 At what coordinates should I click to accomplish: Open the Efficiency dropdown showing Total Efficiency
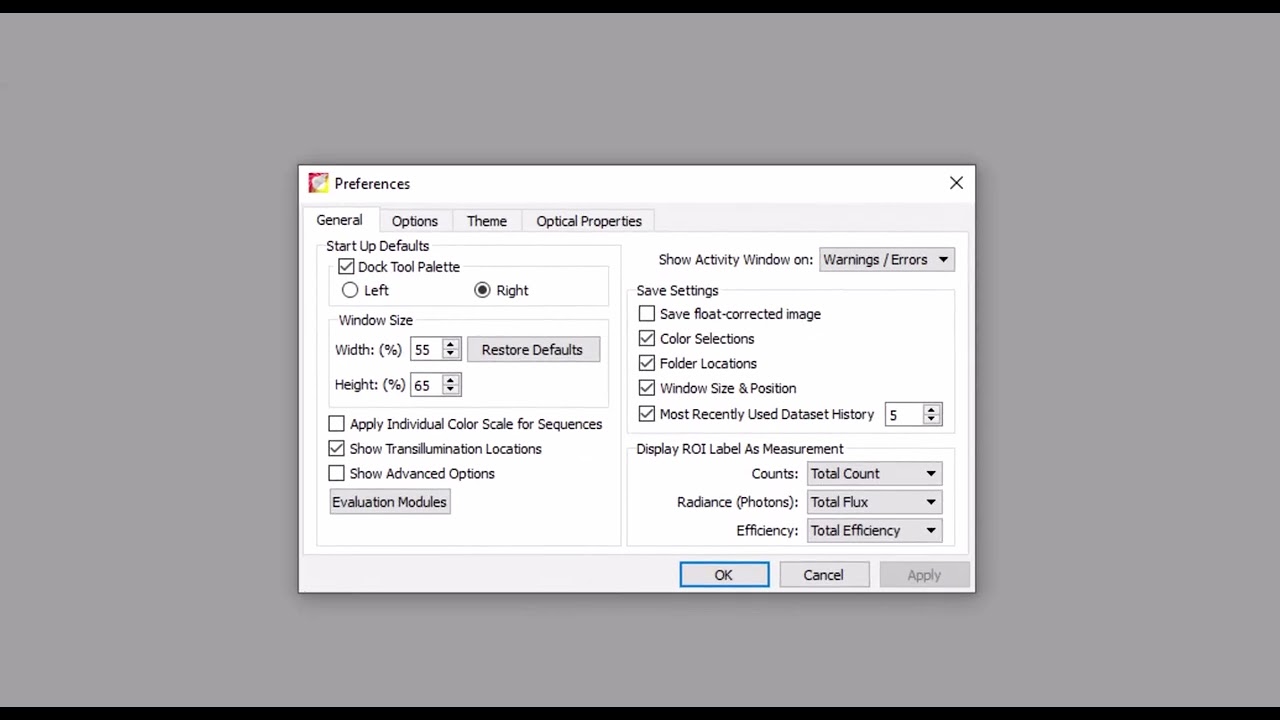tap(874, 531)
